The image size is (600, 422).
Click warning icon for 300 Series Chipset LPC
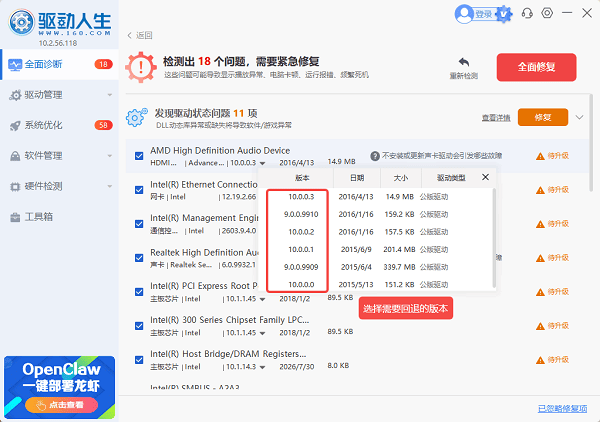540,326
